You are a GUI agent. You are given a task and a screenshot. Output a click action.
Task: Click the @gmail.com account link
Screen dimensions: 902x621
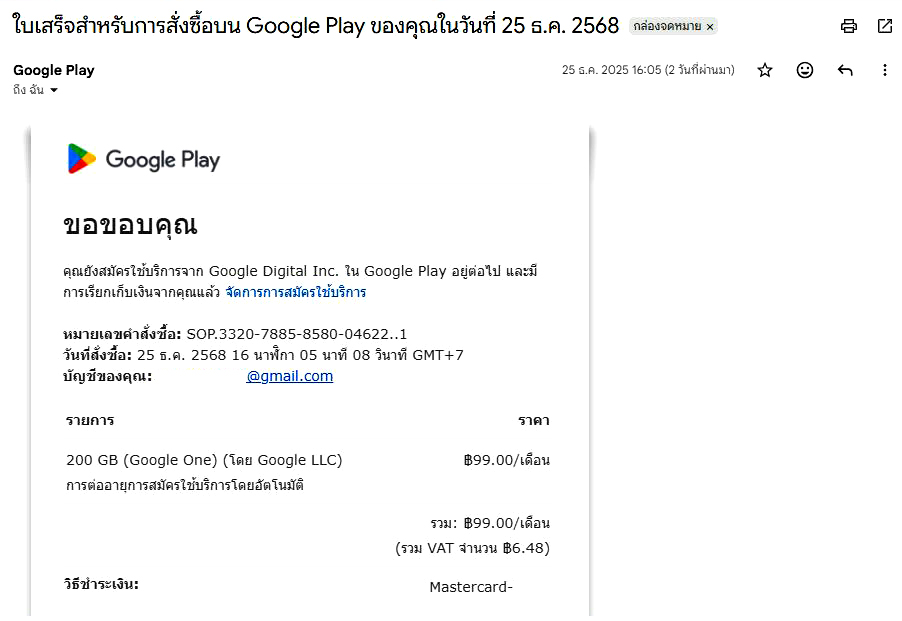(289, 376)
